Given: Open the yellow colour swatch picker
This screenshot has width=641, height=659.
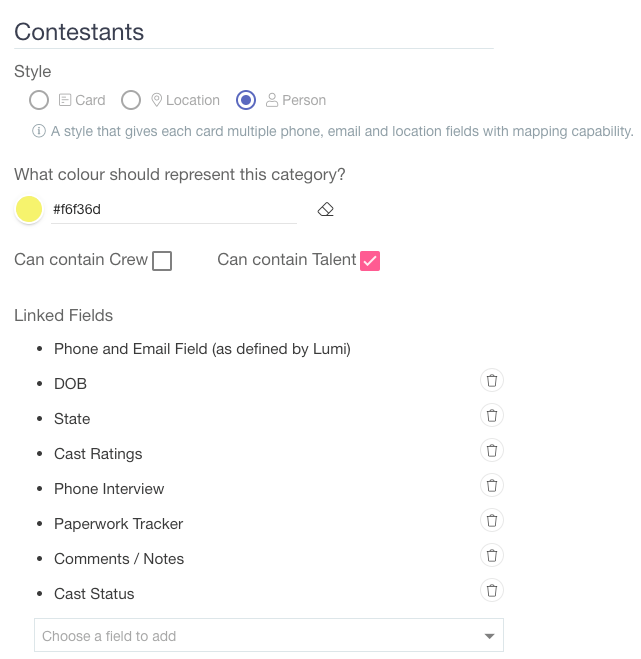Looking at the screenshot, I should [29, 209].
